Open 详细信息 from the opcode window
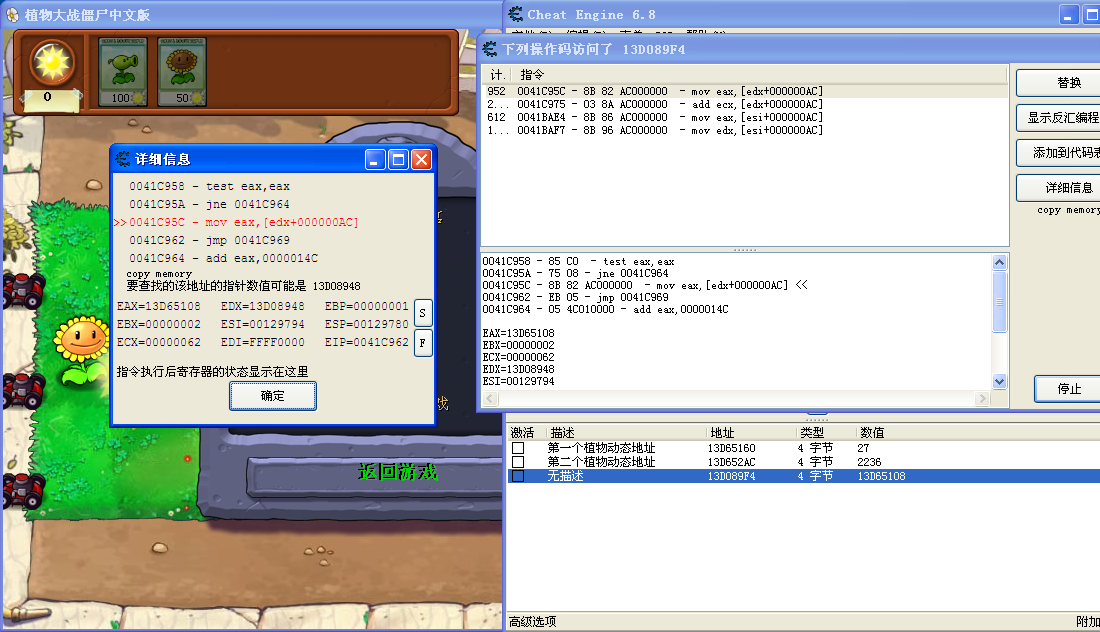1100x632 pixels. [1058, 187]
